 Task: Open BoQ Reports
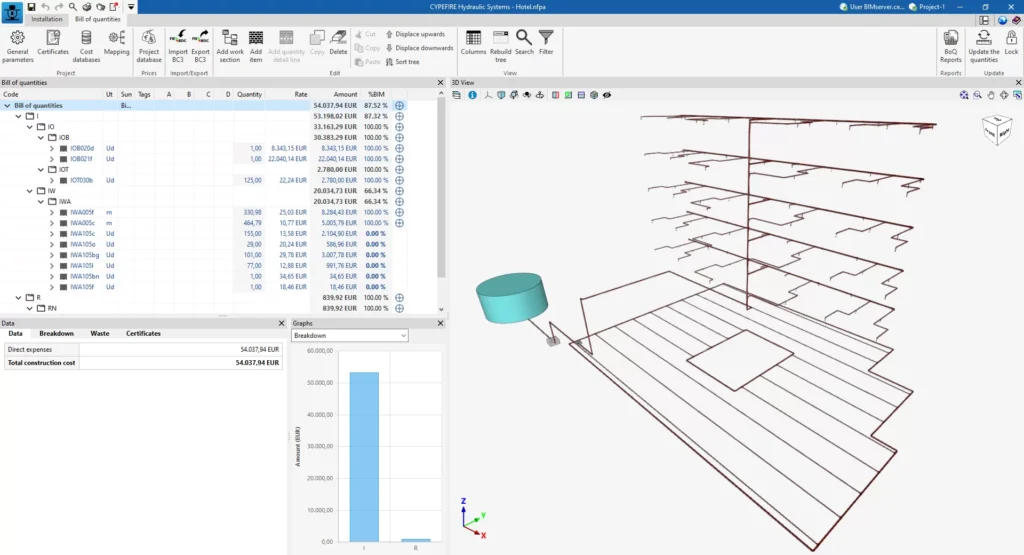pyautogui.click(x=951, y=46)
